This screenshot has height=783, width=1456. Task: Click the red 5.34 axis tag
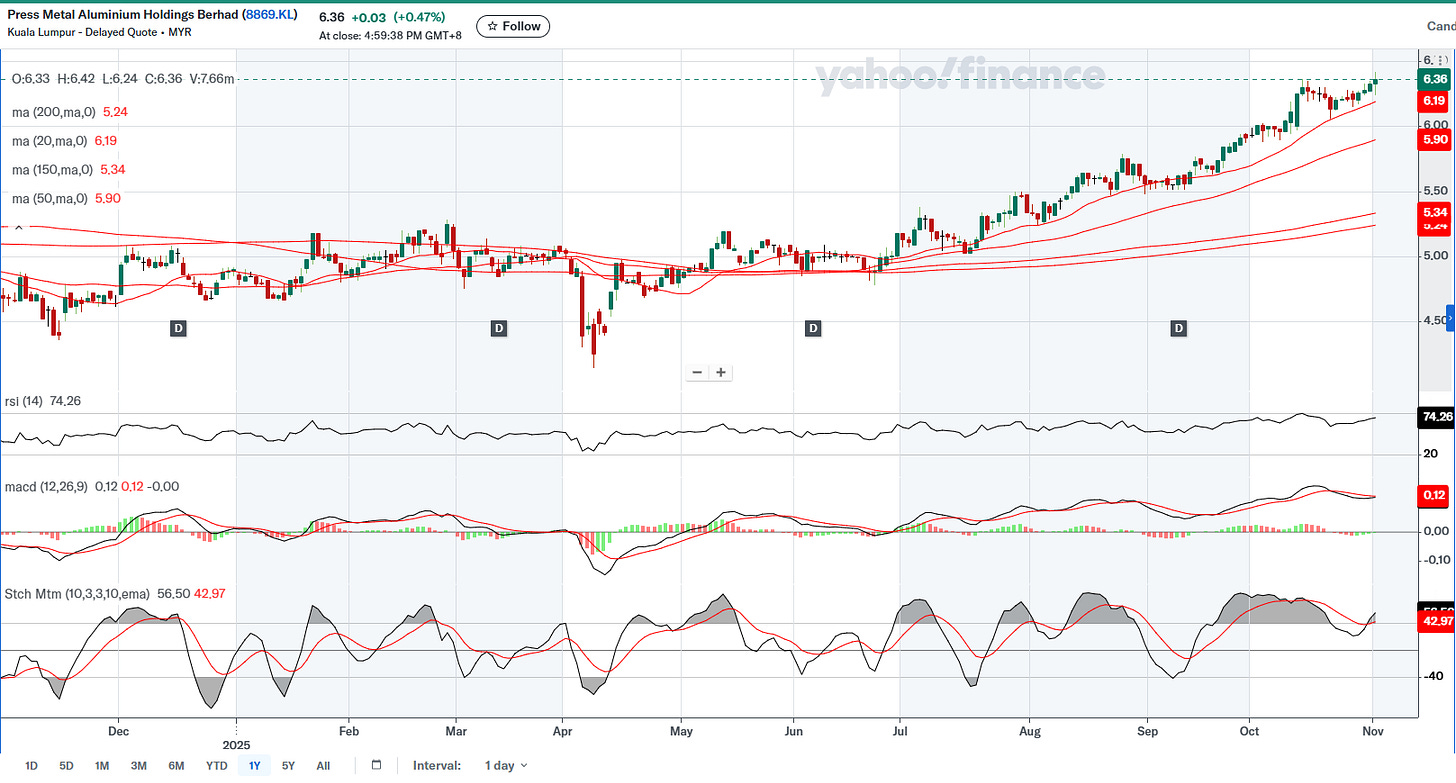1434,212
